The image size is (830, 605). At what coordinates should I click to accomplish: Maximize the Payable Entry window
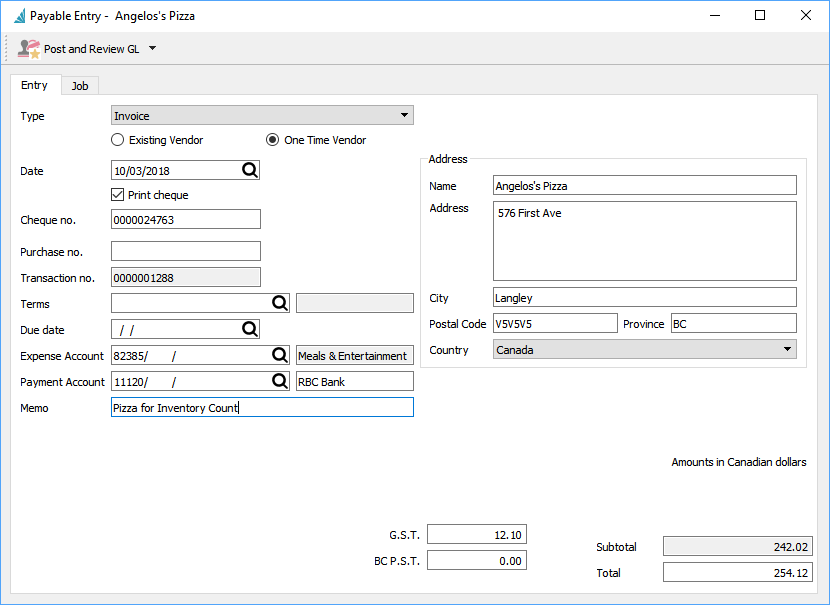click(x=760, y=16)
